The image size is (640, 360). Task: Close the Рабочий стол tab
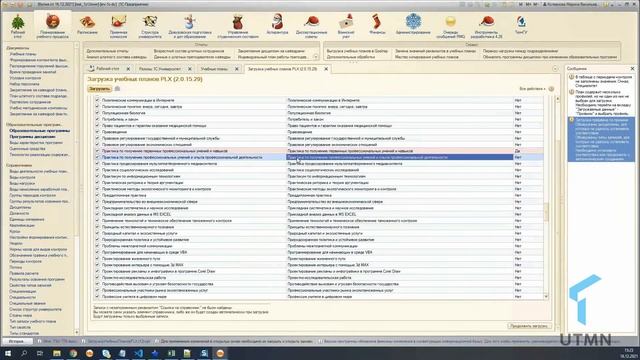[x=128, y=69]
